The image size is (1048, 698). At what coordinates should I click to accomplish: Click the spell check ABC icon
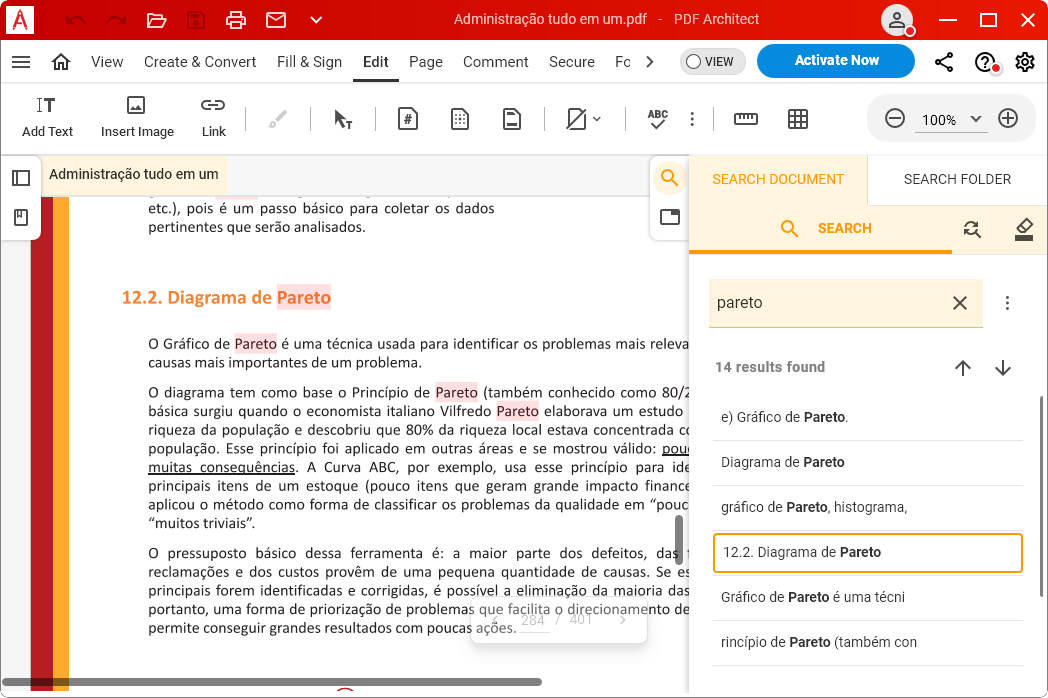(x=657, y=119)
